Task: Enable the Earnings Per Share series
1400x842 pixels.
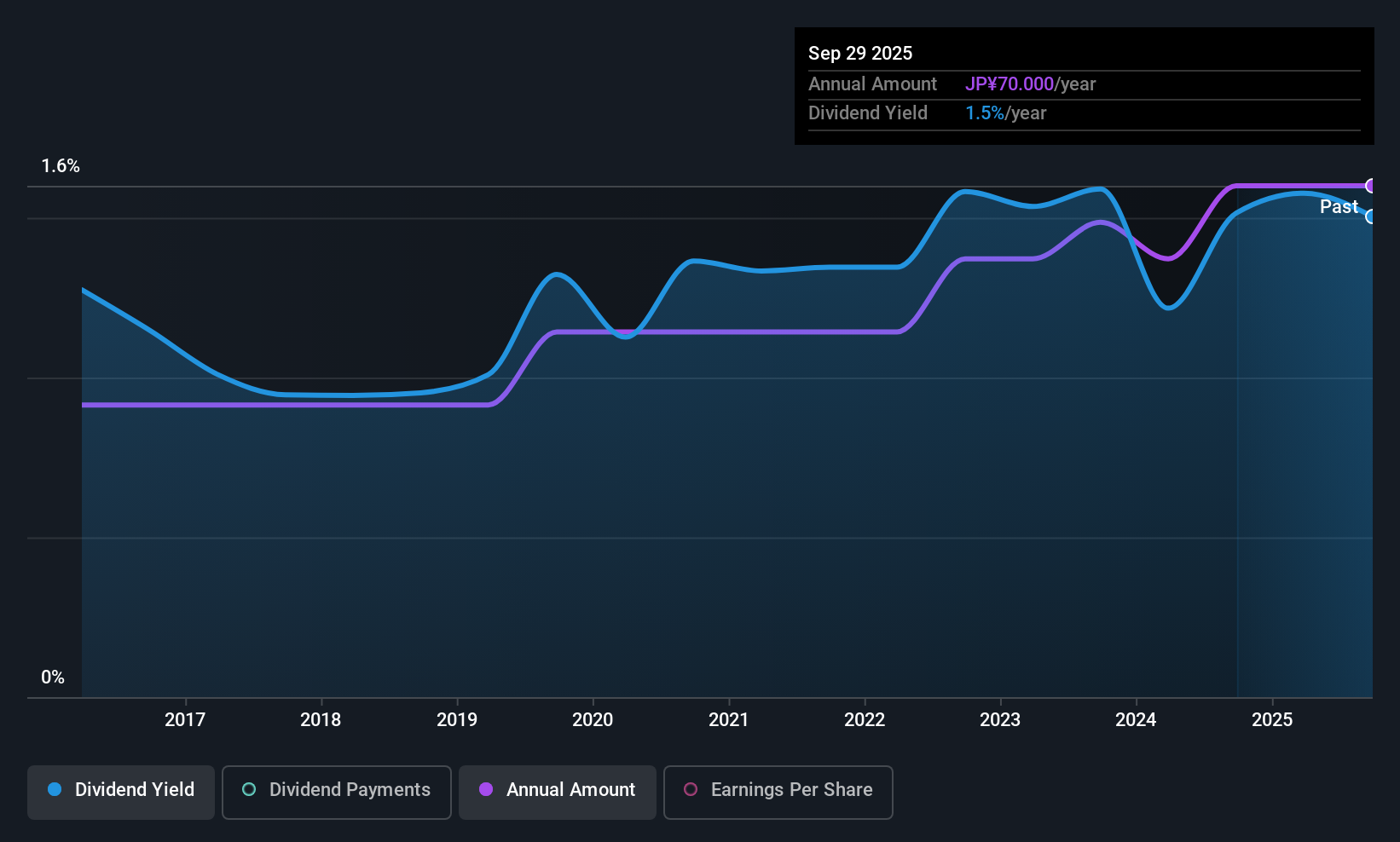Action: coord(778,791)
